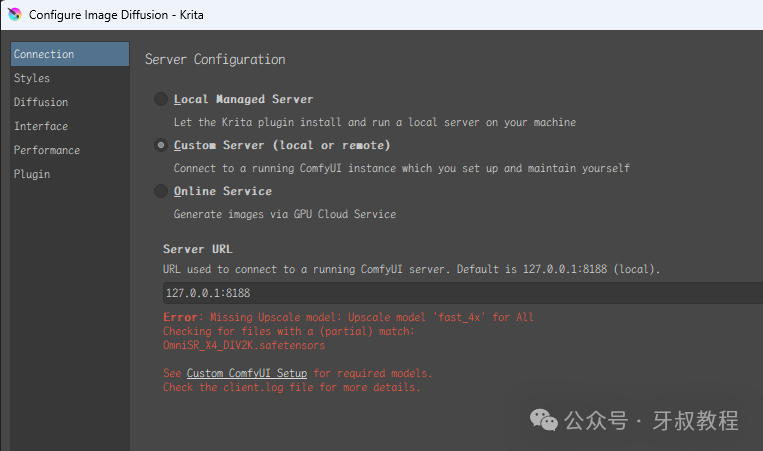This screenshot has height=451, width=763.
Task: Click the Server URL label
Action: [198, 249]
